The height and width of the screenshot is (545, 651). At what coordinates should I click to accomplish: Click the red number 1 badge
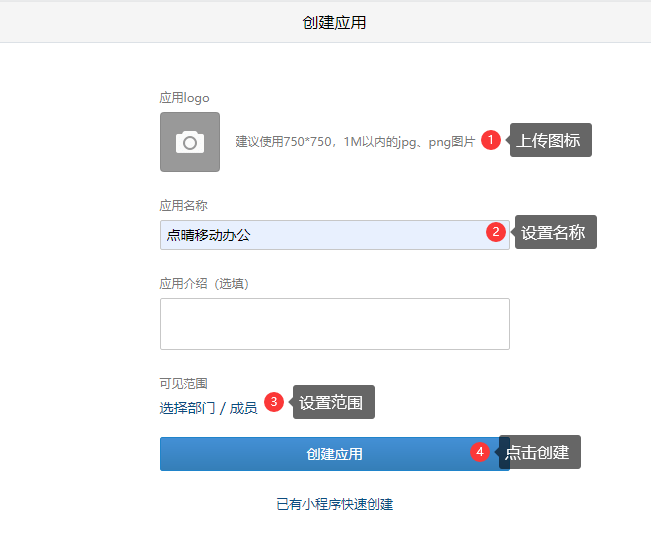click(490, 140)
